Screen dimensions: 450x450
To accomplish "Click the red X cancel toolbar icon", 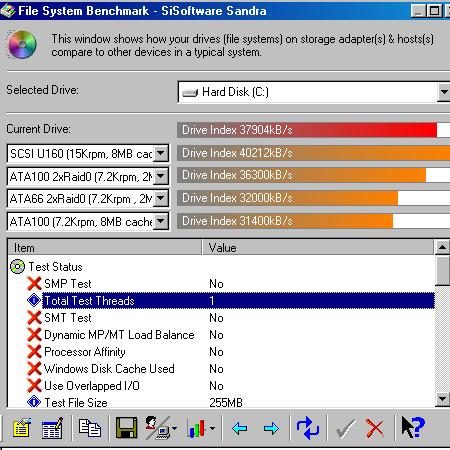I will click(x=375, y=428).
